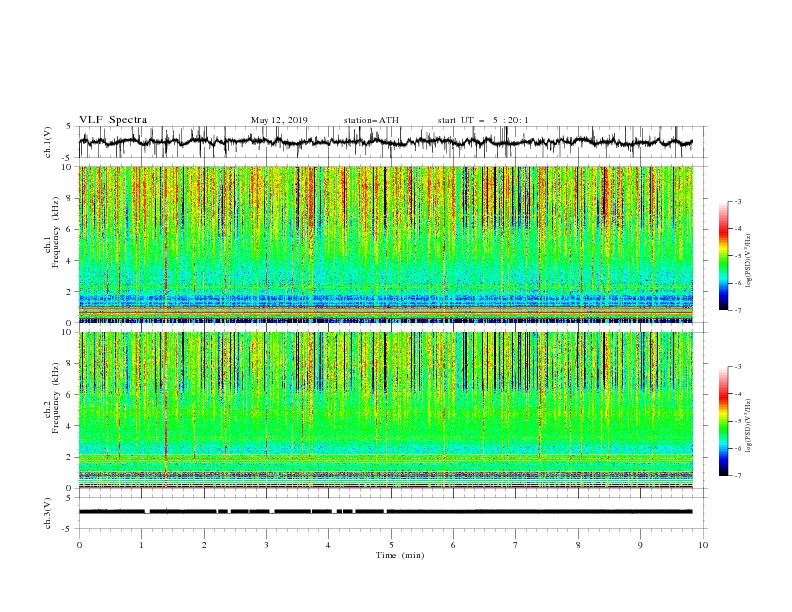Click the '-3' label on the upper colorbar
Image resolution: width=792 pixels, height=612 pixels.
(738, 201)
